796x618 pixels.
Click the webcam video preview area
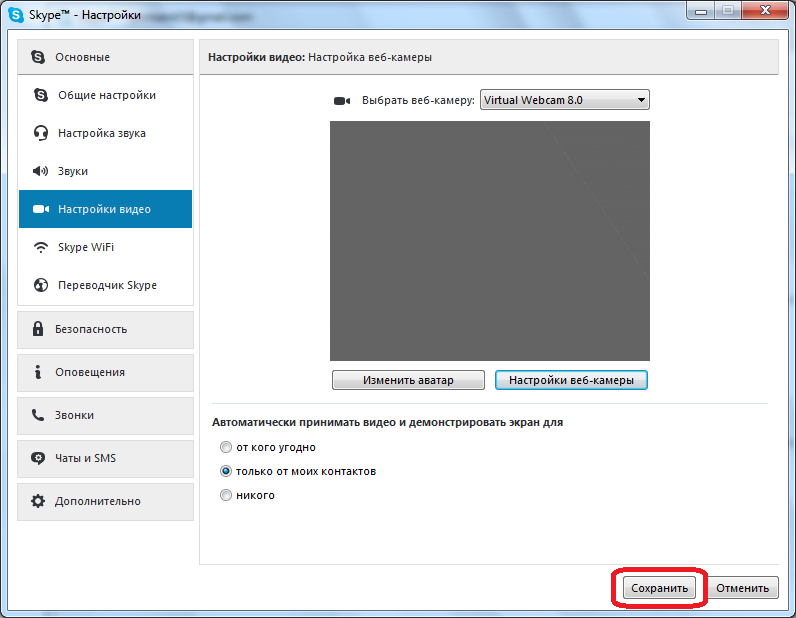[490, 241]
